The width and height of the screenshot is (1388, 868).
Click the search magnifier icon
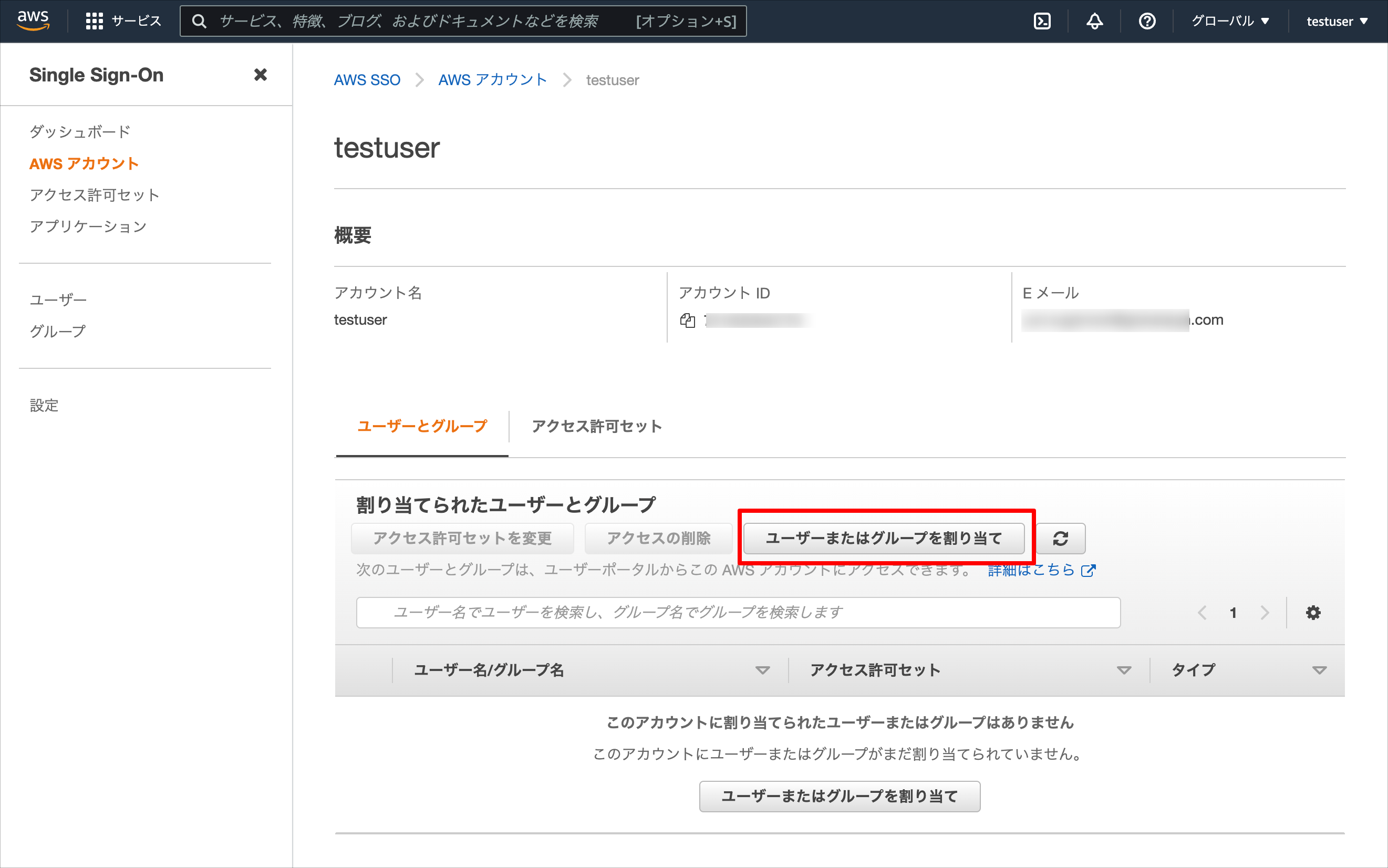coord(199,21)
